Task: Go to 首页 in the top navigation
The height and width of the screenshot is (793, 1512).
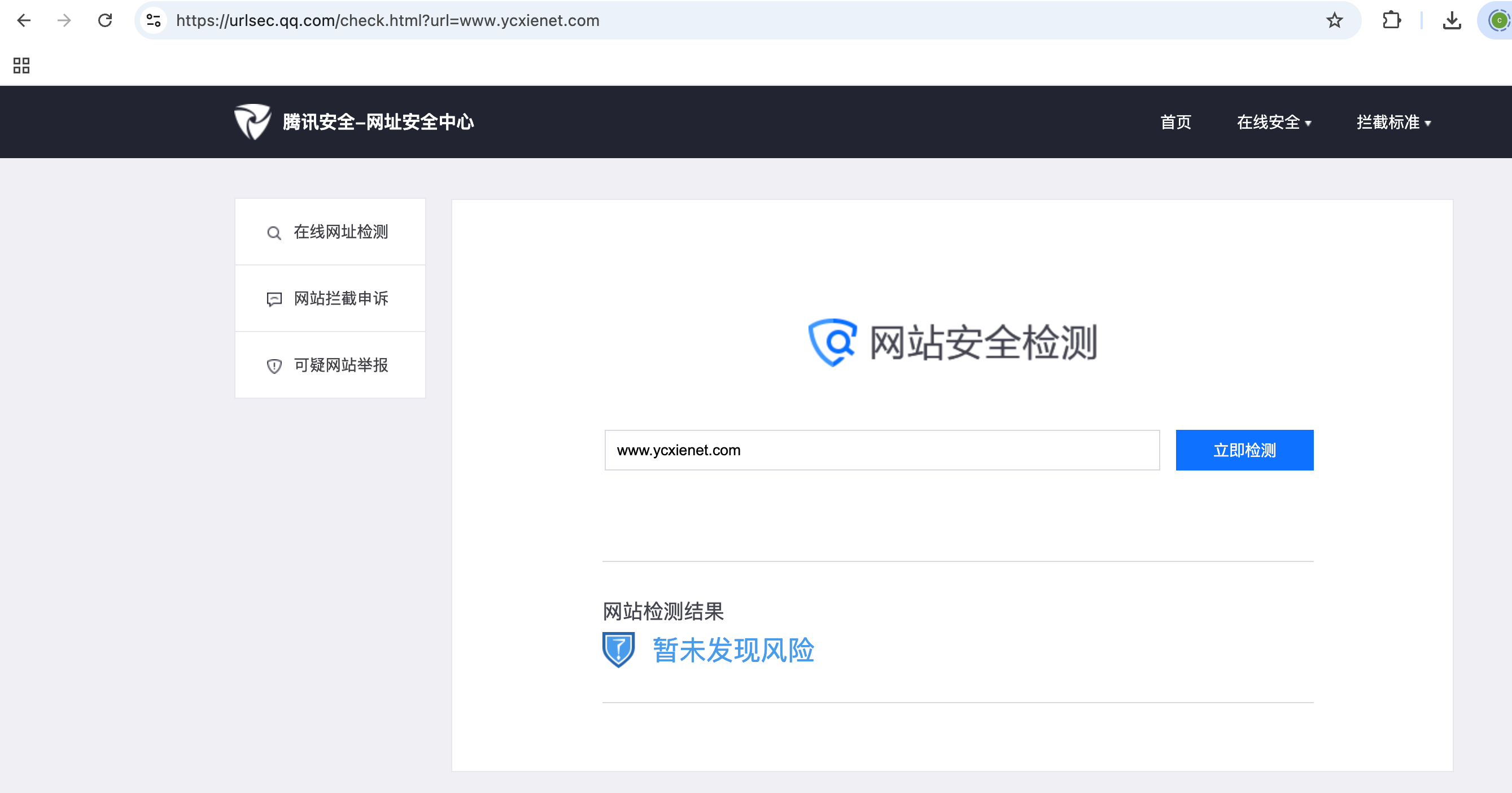Action: click(1175, 122)
